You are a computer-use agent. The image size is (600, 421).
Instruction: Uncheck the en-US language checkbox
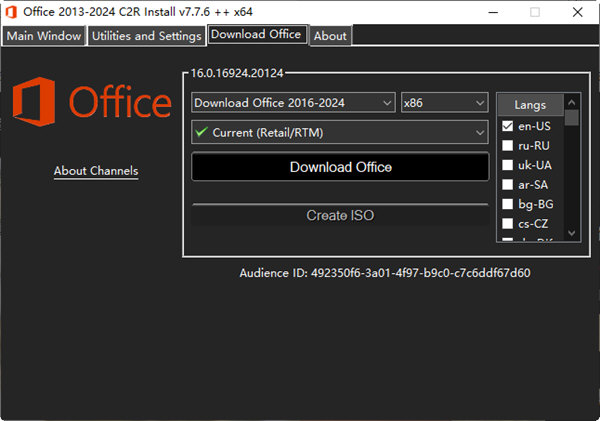point(507,126)
